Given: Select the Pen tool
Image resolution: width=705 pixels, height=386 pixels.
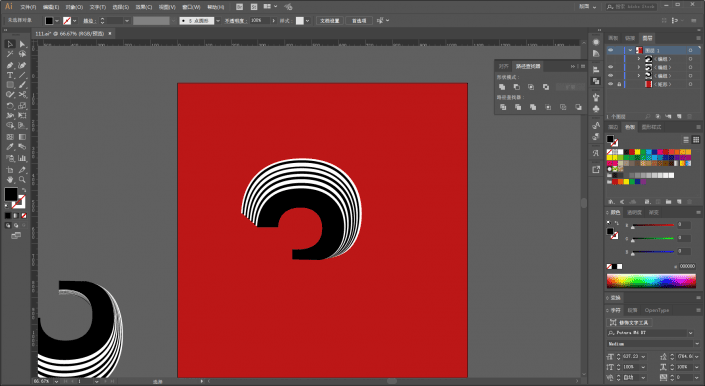Looking at the screenshot, I should [10, 65].
